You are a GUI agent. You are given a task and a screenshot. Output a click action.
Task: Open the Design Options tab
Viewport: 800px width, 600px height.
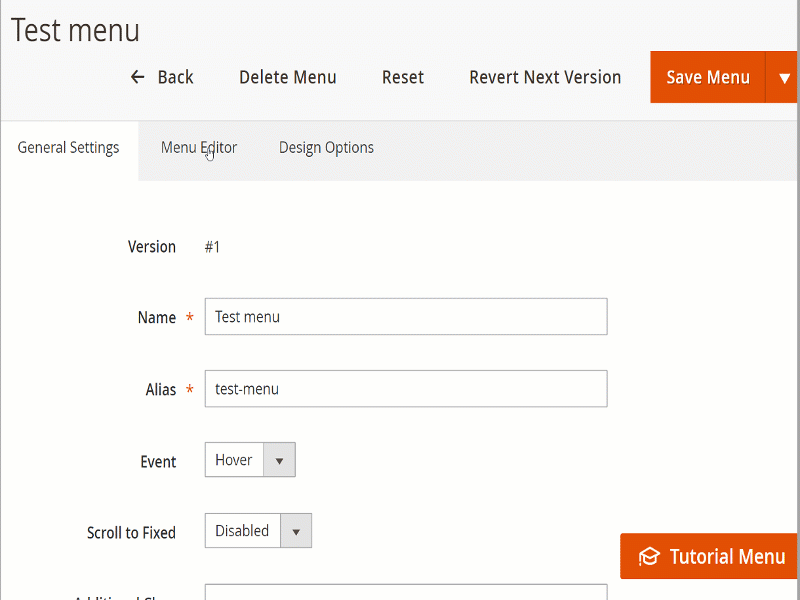326,148
